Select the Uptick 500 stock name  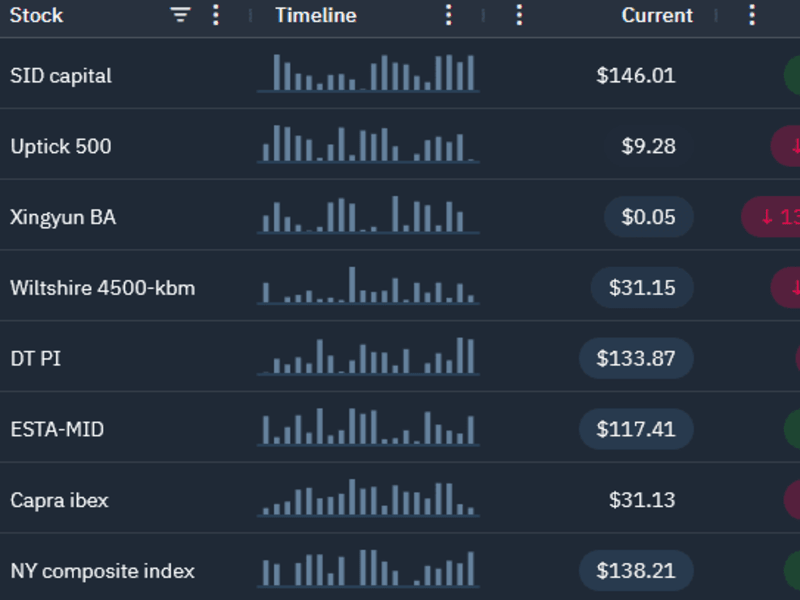click(61, 146)
